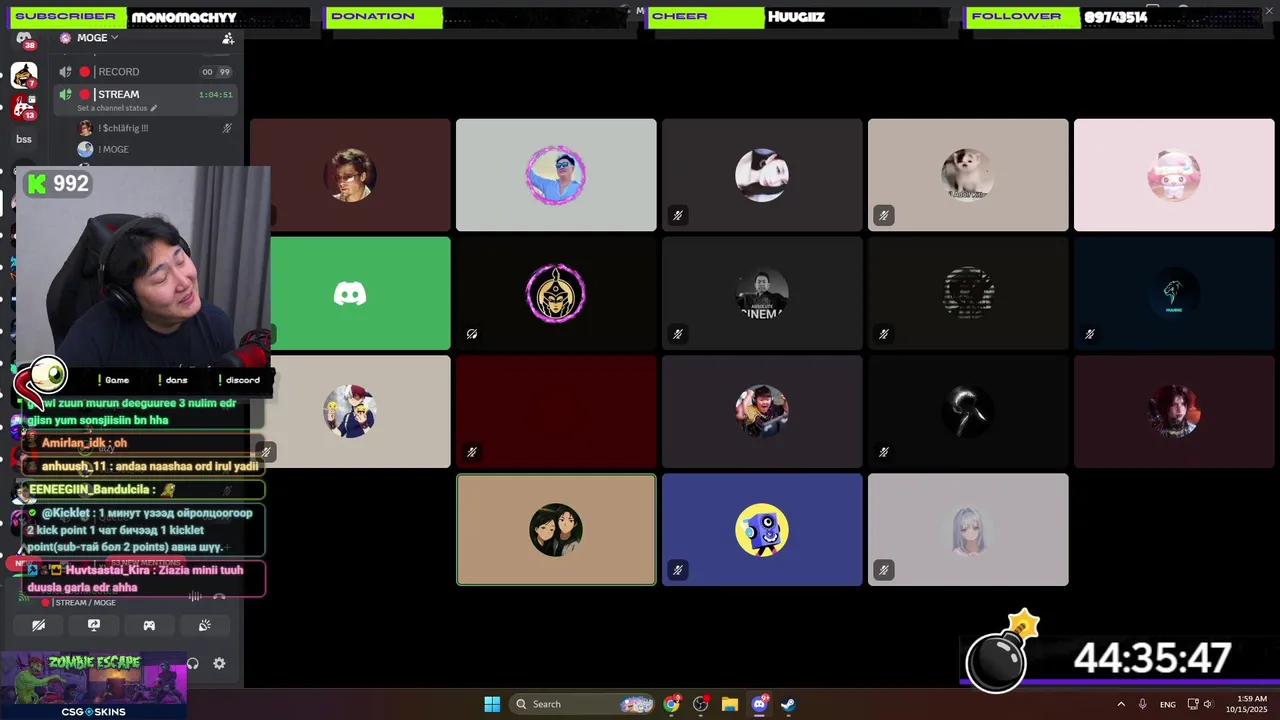Select the silver-haired anime avatar tile
Screen dimensions: 1280x720
(968, 529)
